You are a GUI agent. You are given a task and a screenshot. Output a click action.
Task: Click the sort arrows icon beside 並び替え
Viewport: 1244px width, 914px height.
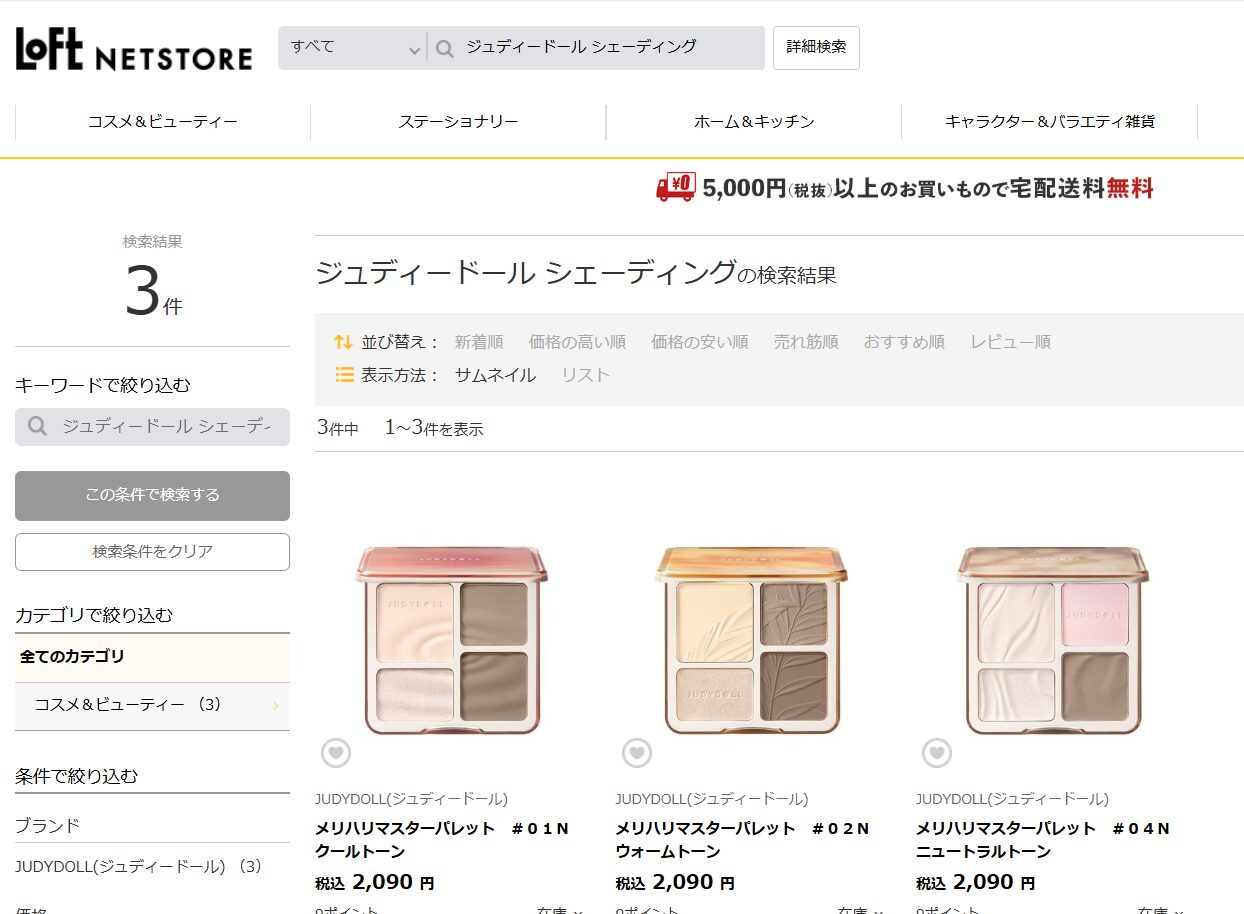343,342
